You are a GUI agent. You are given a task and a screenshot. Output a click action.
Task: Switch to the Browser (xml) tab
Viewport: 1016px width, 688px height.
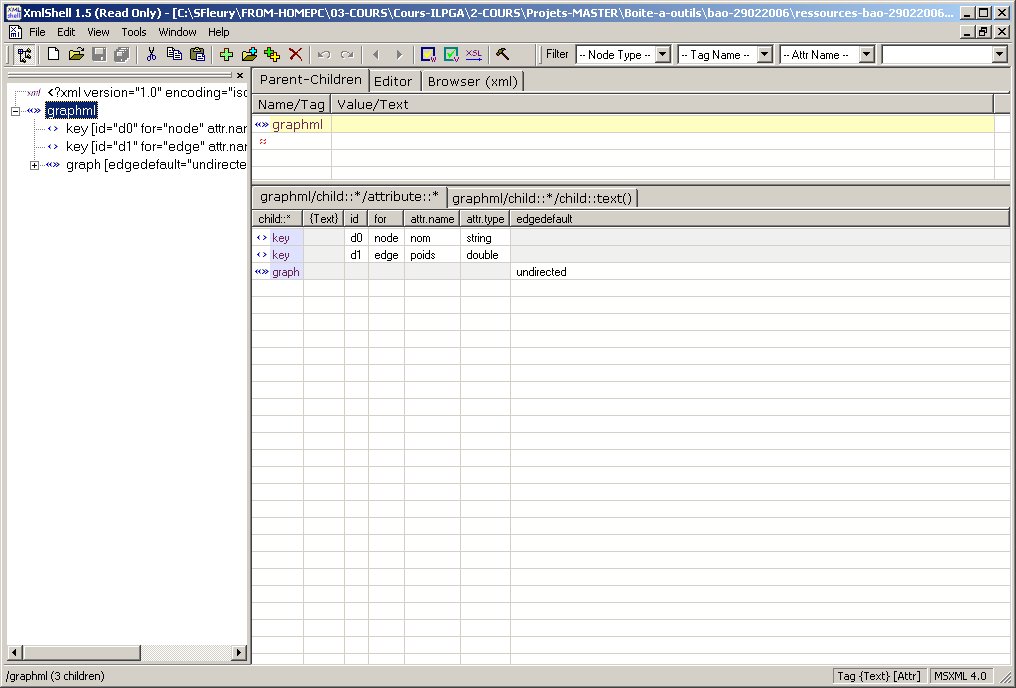point(472,81)
